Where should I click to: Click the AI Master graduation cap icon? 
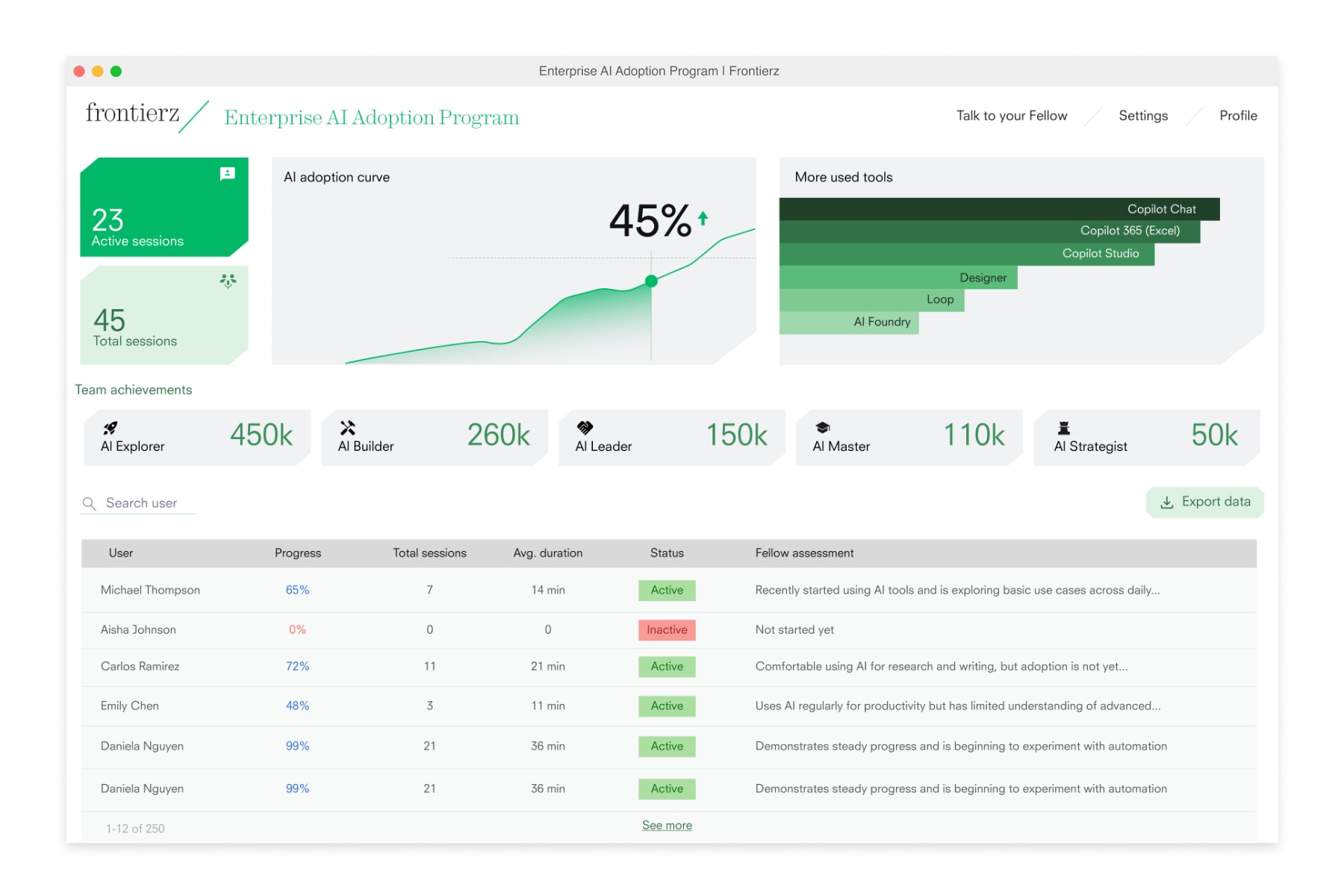pos(822,428)
